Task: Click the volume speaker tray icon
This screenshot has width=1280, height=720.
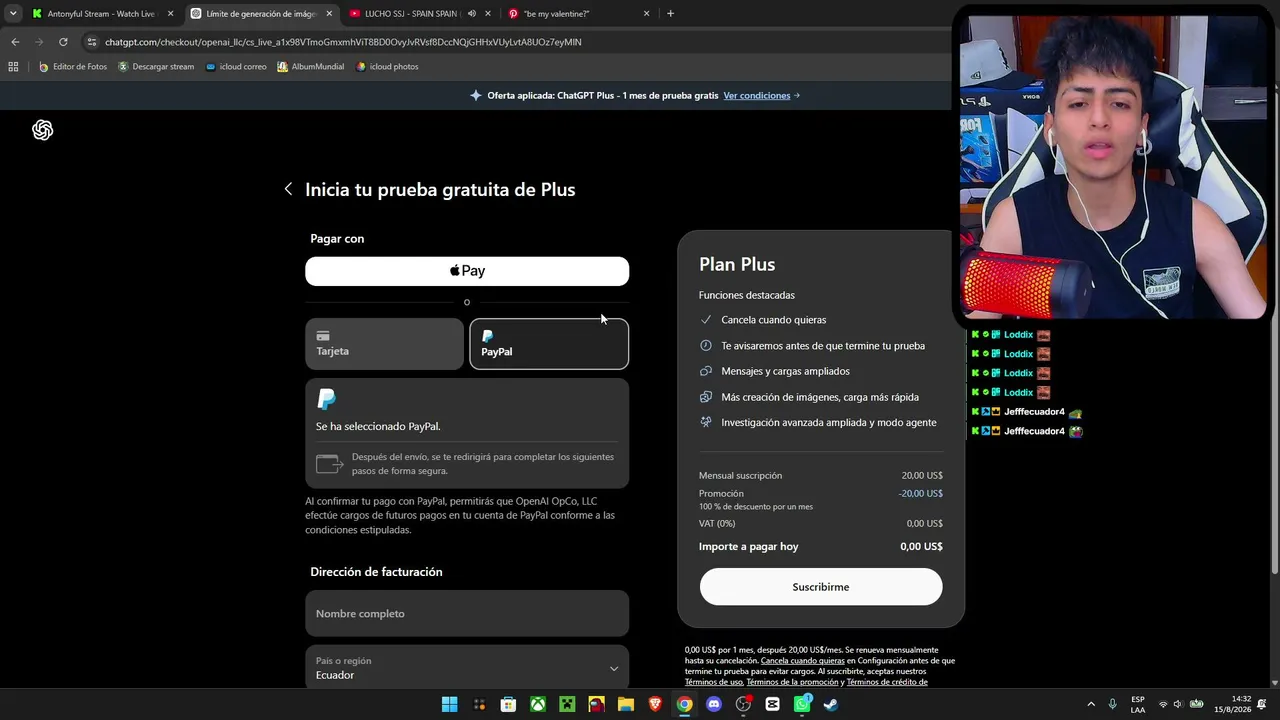Action: click(x=1178, y=704)
